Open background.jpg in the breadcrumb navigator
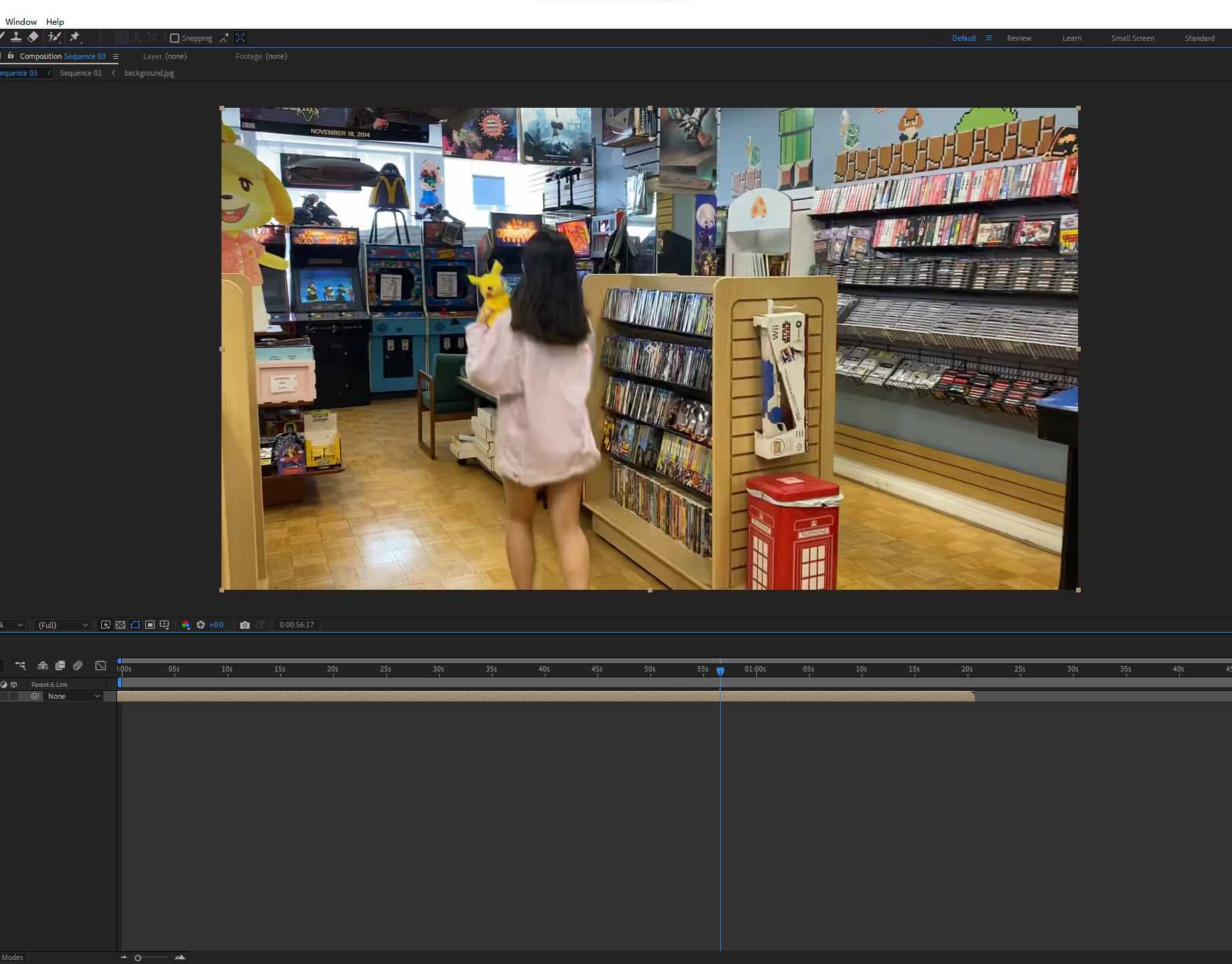 [x=149, y=73]
